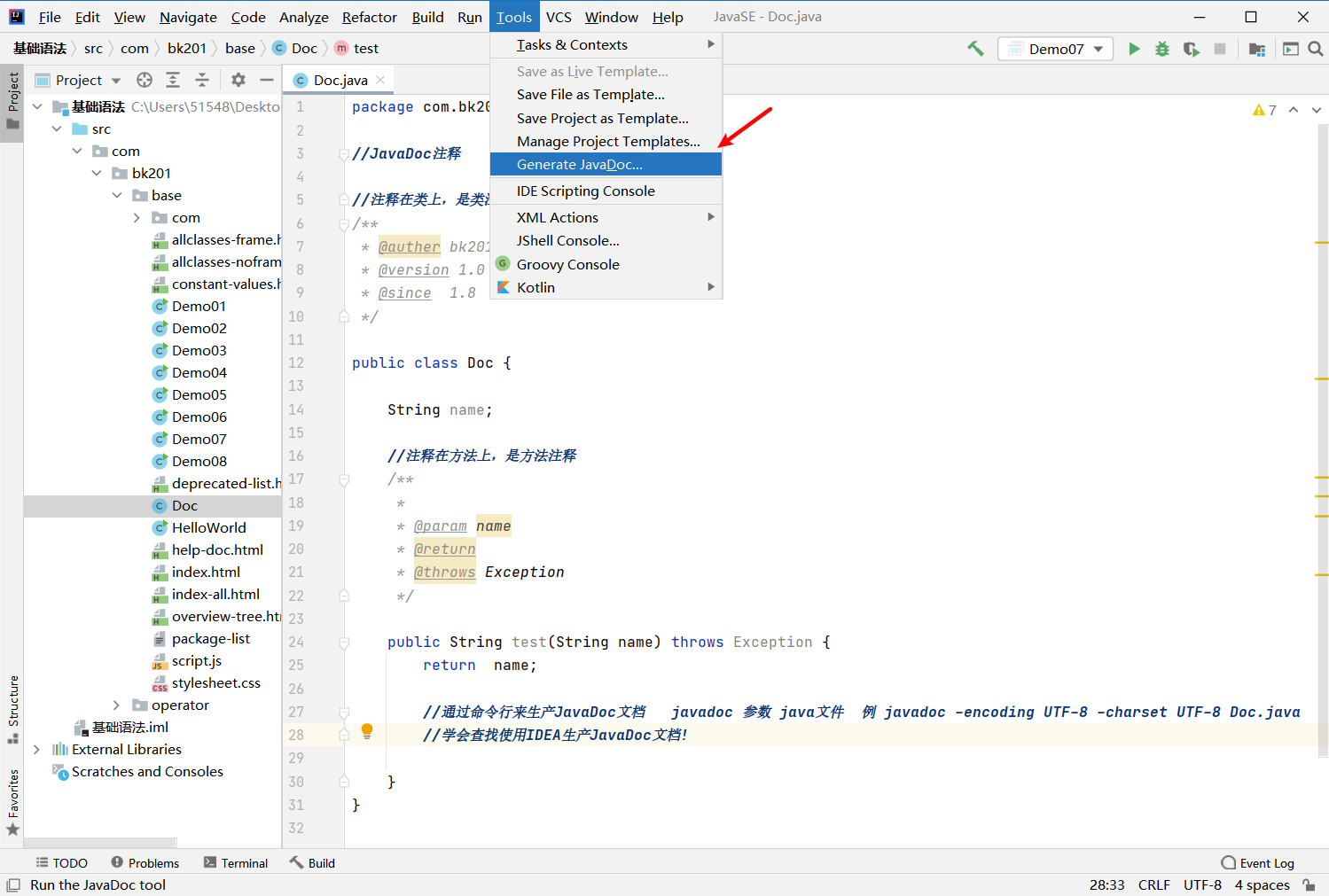Open the TODO tool window

61,863
